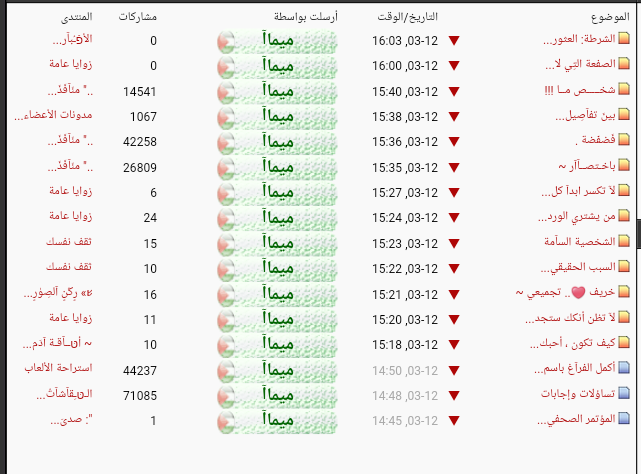Screen dimensions: 641x474
Task: Click the yellow folder icon beside الشرطة: العثور thread
Action: point(624,38)
